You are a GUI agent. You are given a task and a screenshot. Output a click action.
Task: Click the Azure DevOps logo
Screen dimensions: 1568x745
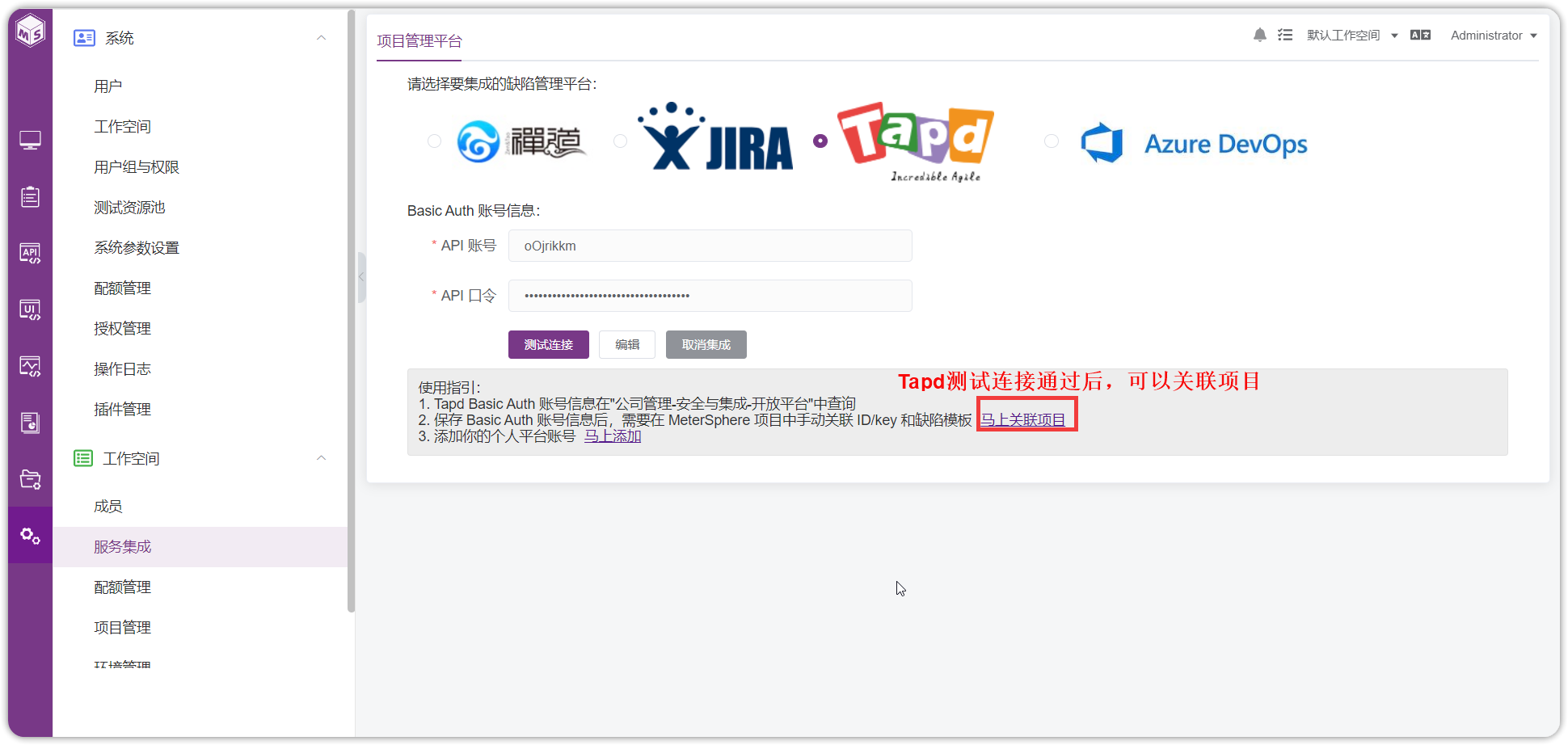click(1194, 144)
